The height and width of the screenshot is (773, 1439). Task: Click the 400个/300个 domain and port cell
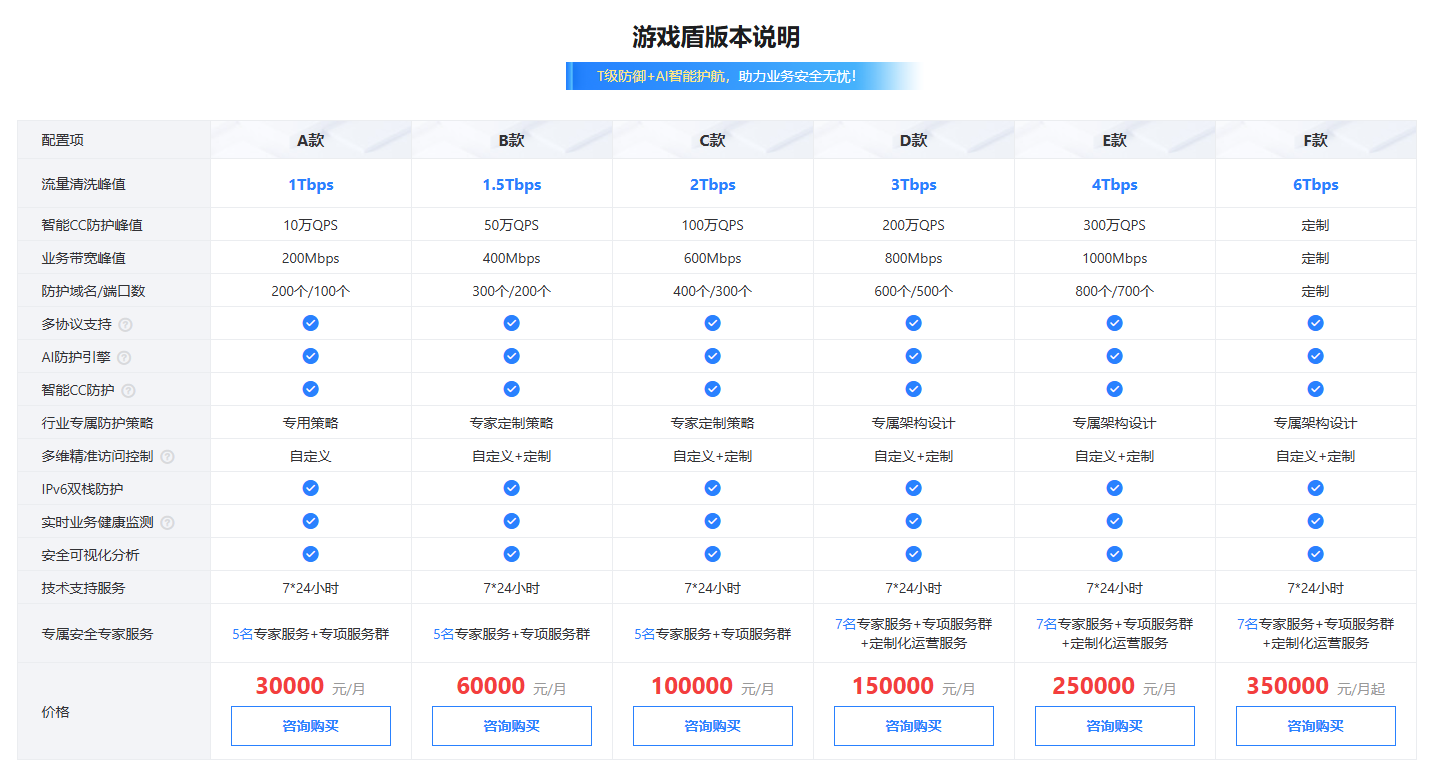(713, 291)
